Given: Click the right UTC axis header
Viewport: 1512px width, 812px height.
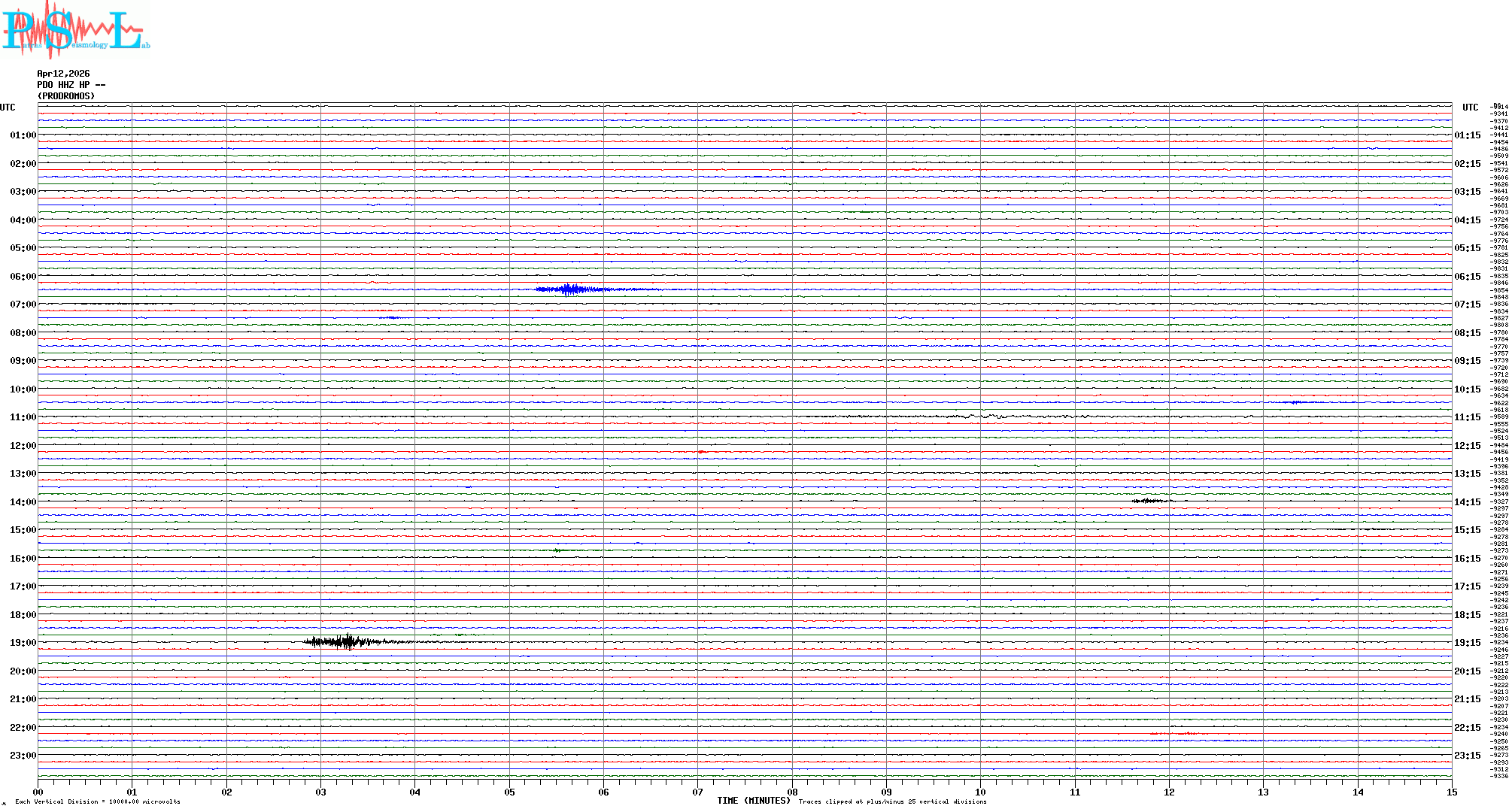Looking at the screenshot, I should pyautogui.click(x=1470, y=108).
